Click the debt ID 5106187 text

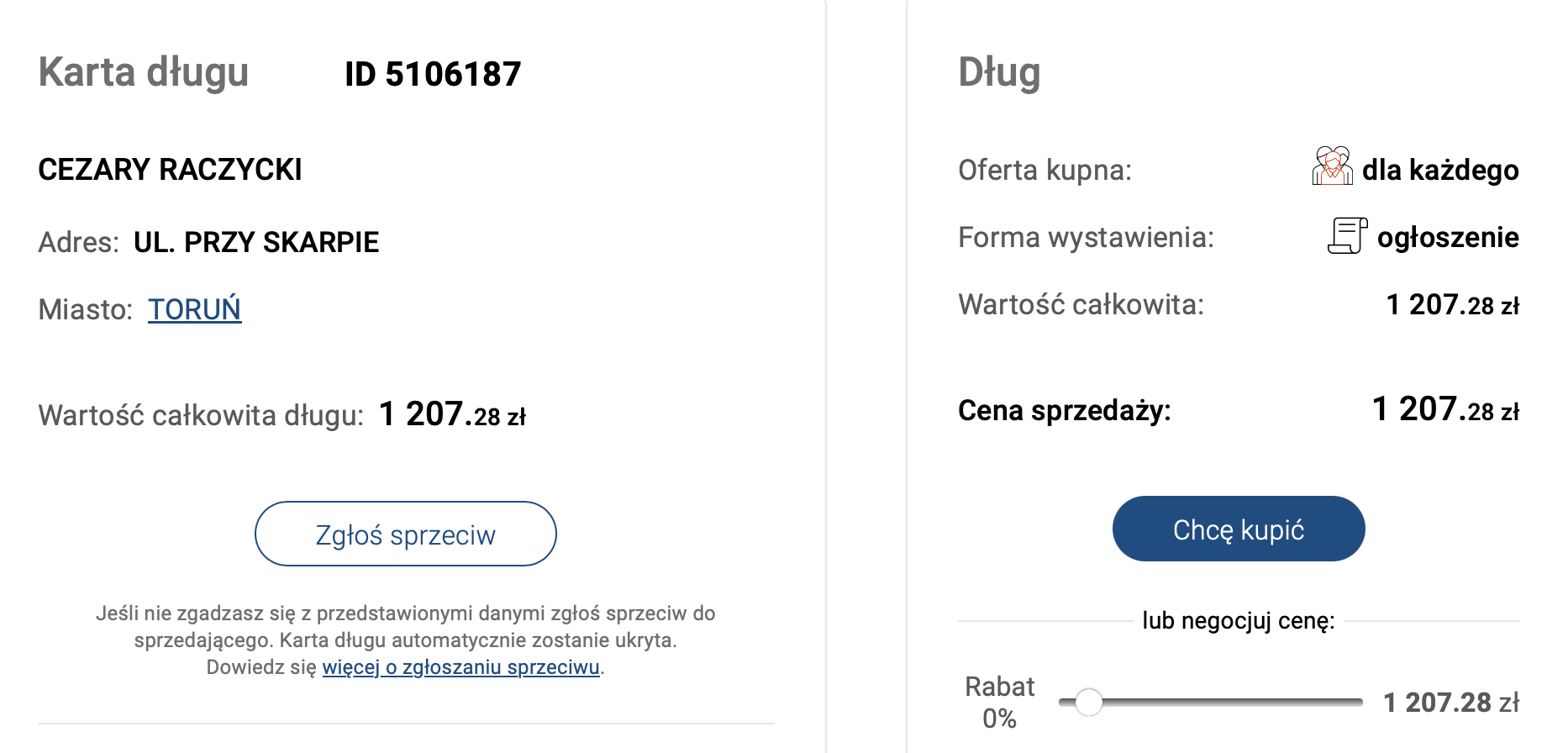(433, 74)
